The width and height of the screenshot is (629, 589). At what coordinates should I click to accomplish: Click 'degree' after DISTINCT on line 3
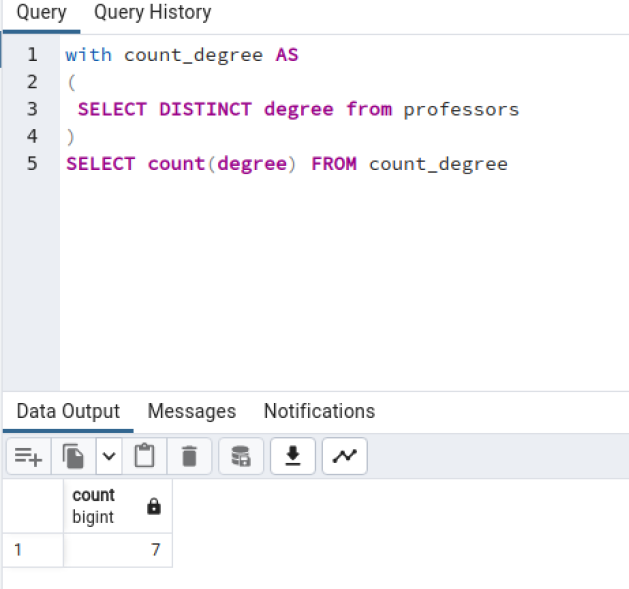[x=299, y=110]
